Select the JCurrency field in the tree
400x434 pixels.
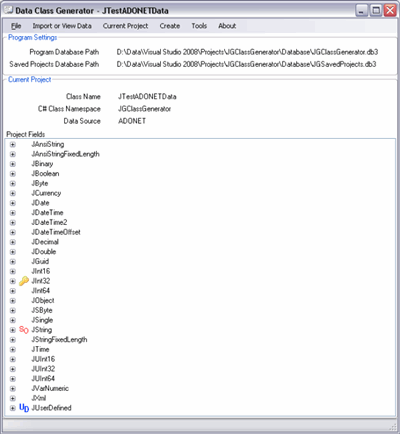(x=46, y=193)
